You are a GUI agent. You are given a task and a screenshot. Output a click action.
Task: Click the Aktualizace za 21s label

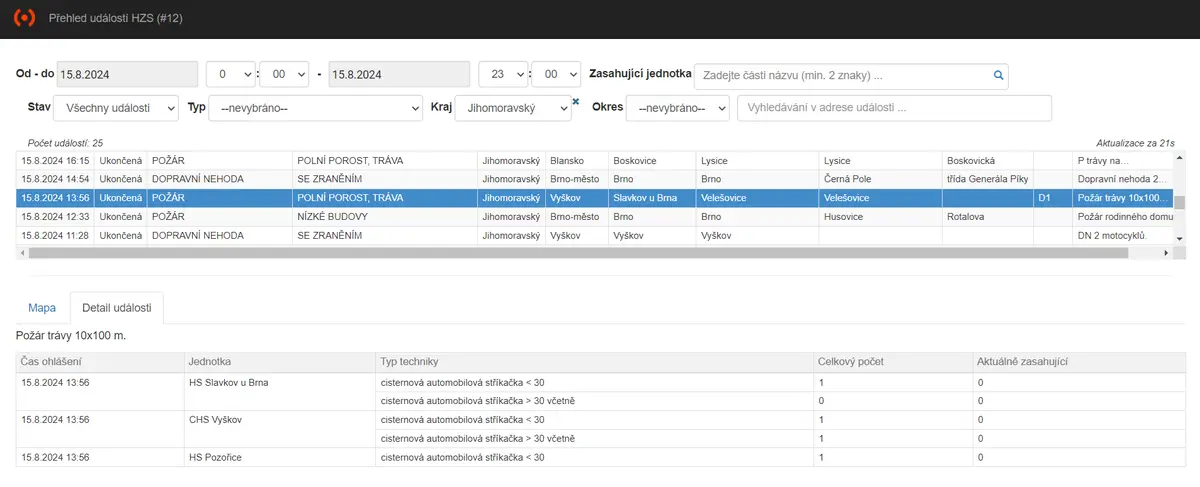[x=1136, y=143]
